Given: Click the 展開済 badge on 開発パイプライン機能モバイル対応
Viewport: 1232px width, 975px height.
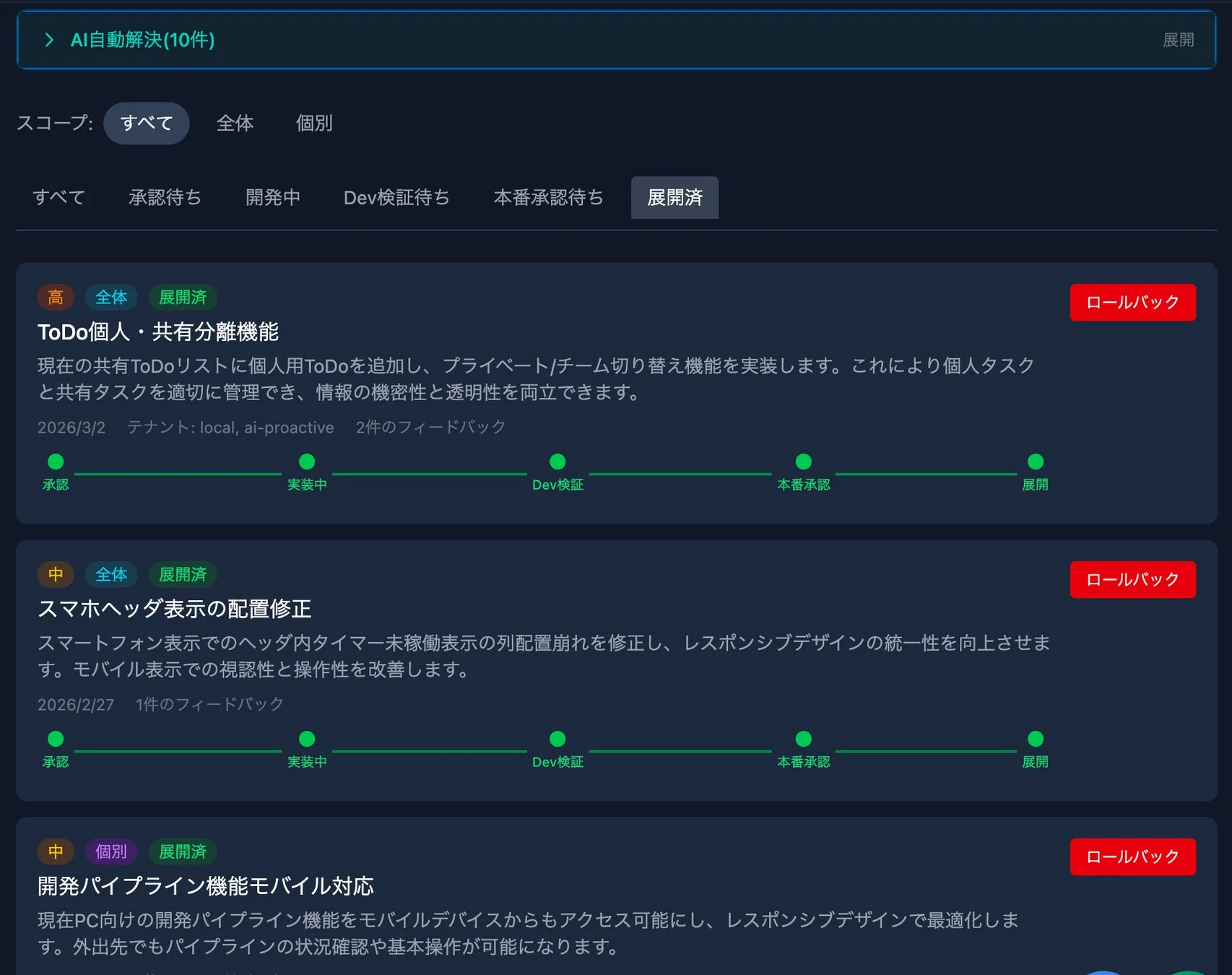Looking at the screenshot, I should 181,851.
